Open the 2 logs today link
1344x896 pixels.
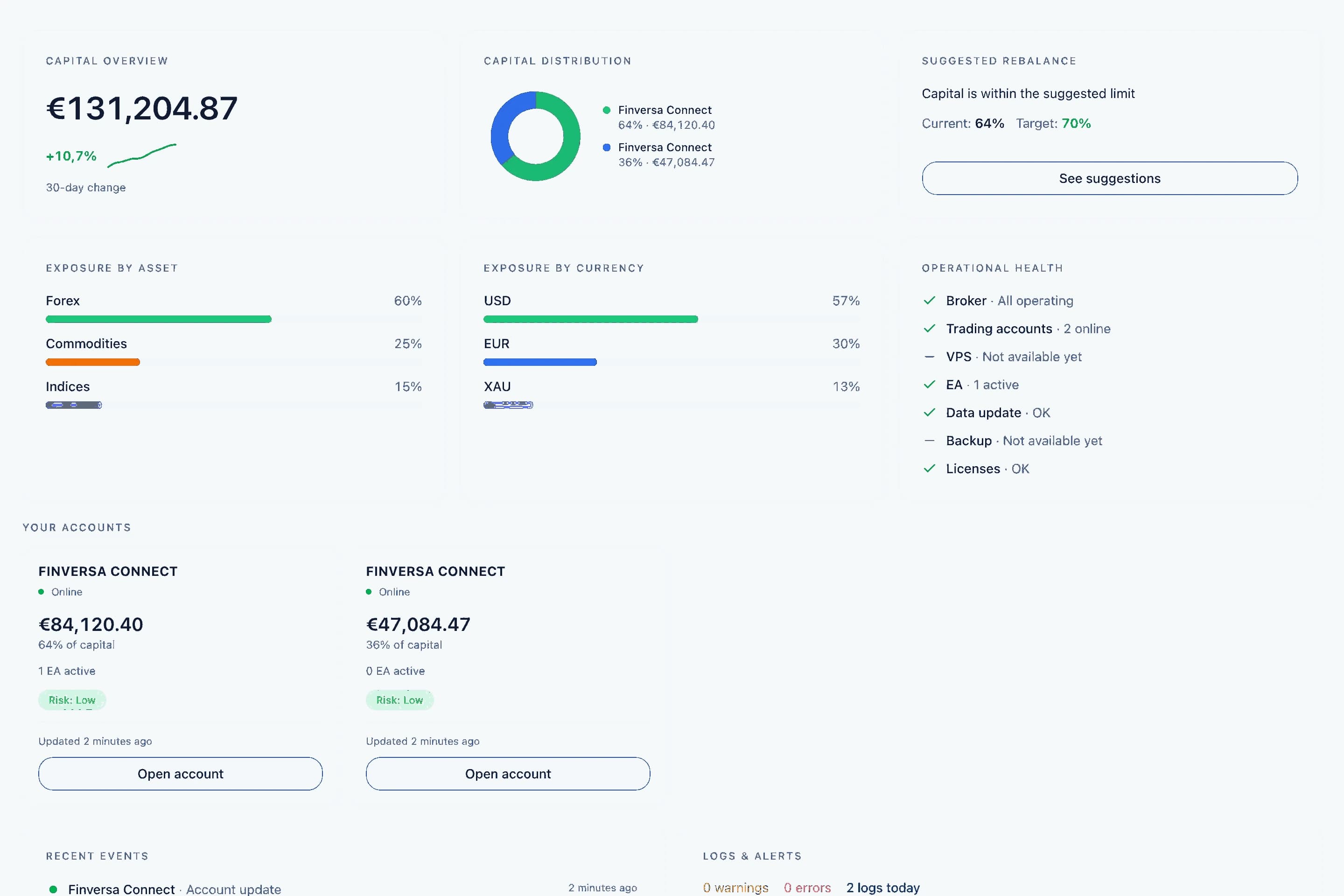[883, 888]
